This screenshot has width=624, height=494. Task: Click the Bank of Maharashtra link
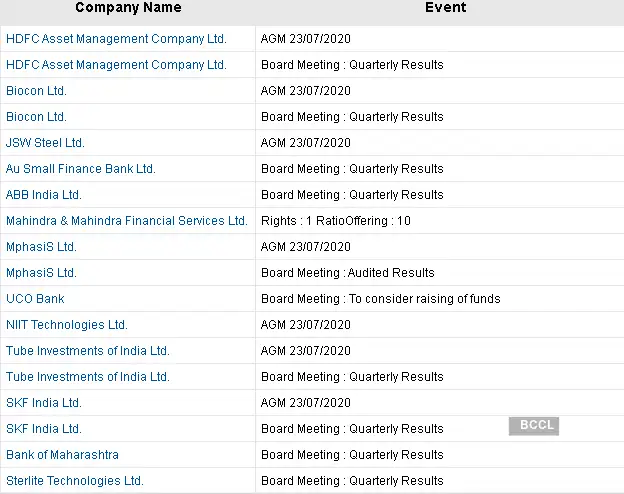tap(62, 455)
